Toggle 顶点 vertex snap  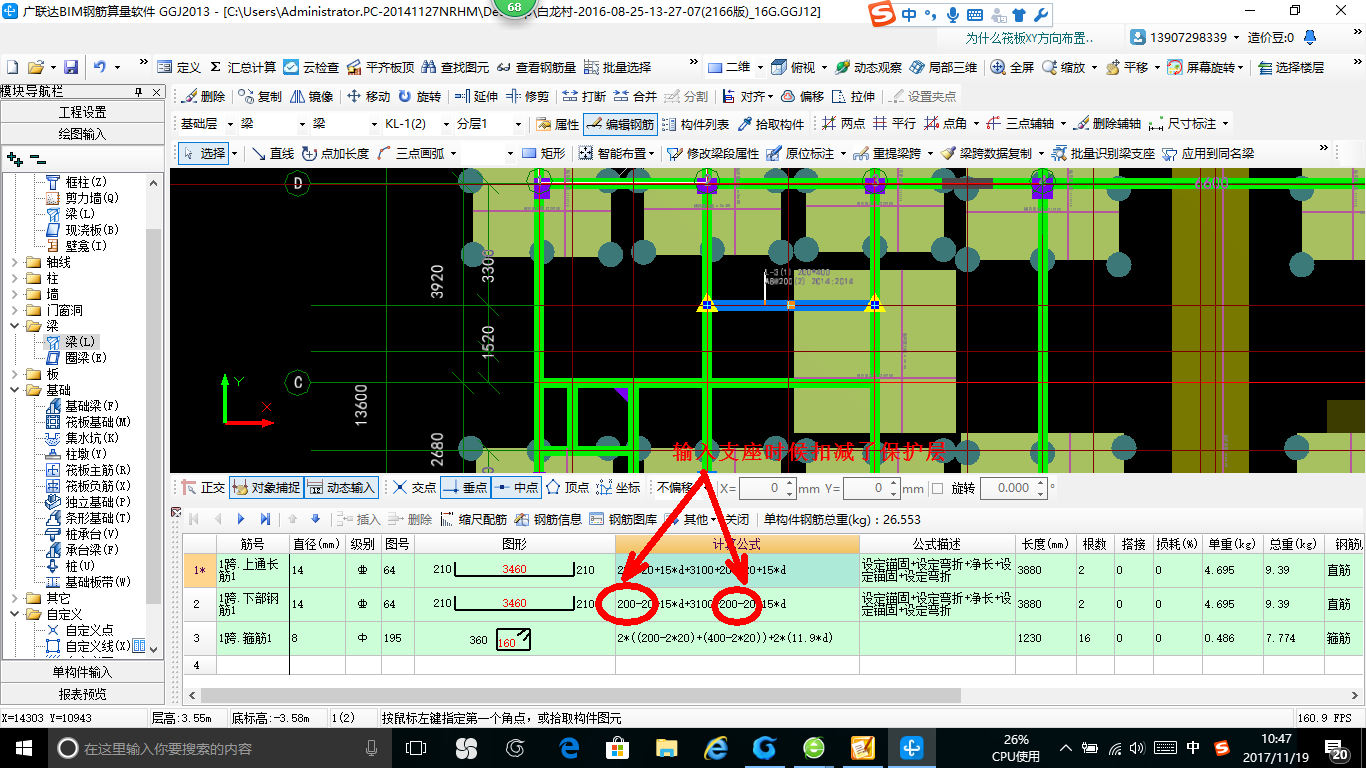coord(568,487)
